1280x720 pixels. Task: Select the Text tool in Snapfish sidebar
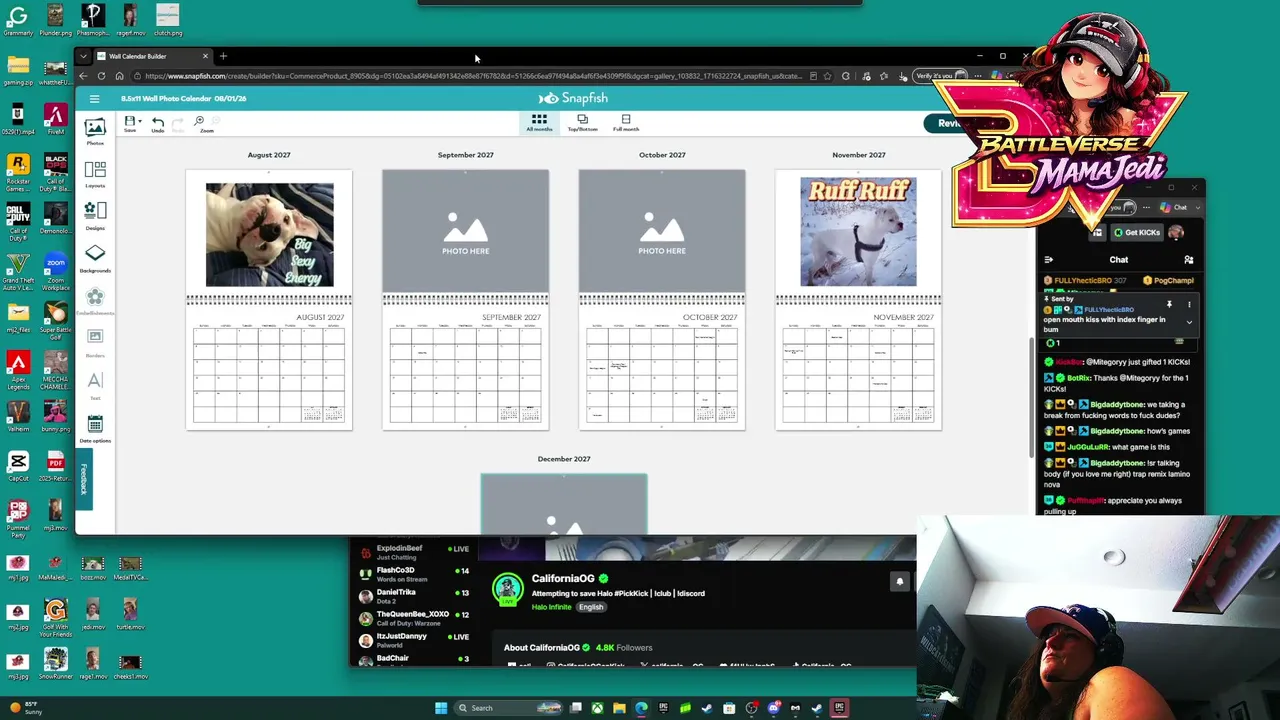(95, 385)
